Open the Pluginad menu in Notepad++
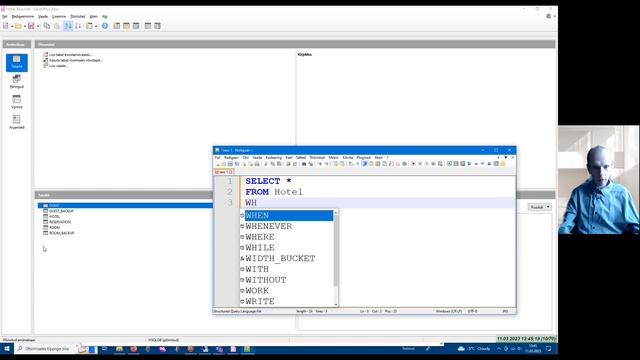 tap(363, 158)
